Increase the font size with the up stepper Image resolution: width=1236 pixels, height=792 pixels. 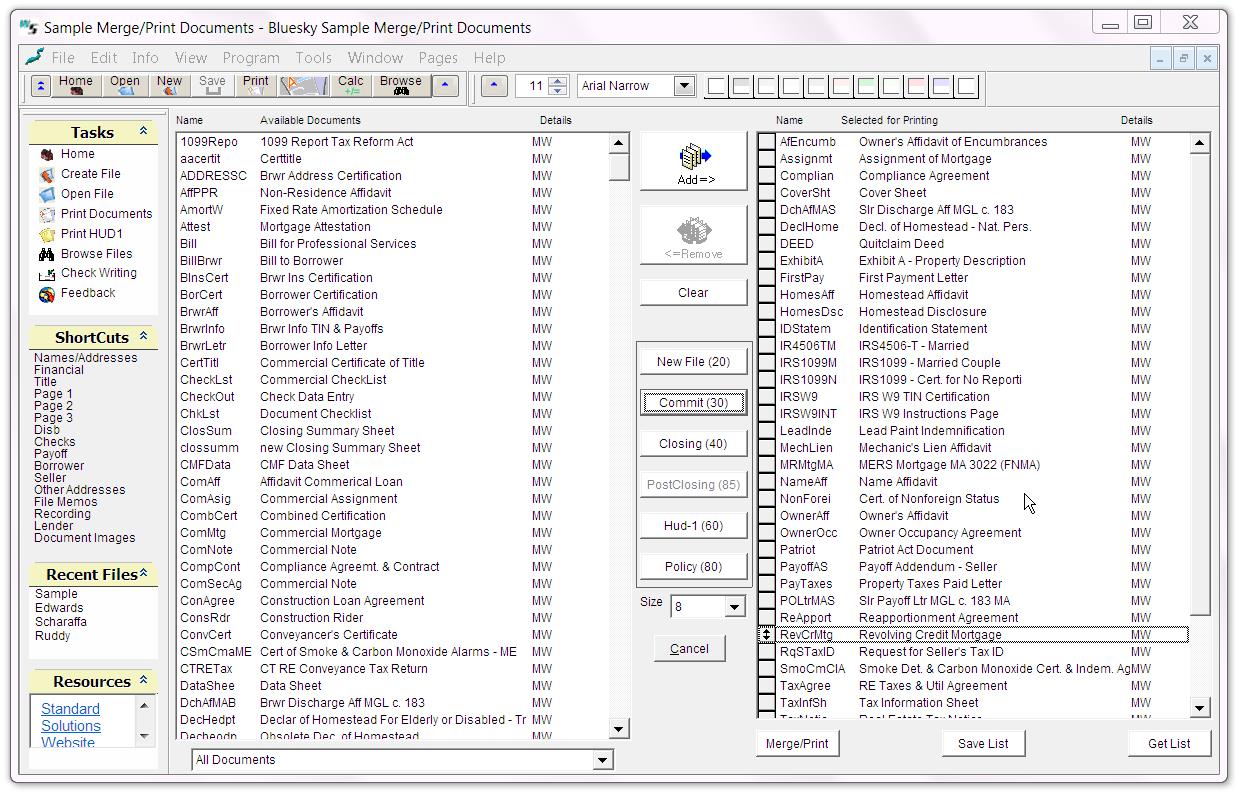point(558,81)
